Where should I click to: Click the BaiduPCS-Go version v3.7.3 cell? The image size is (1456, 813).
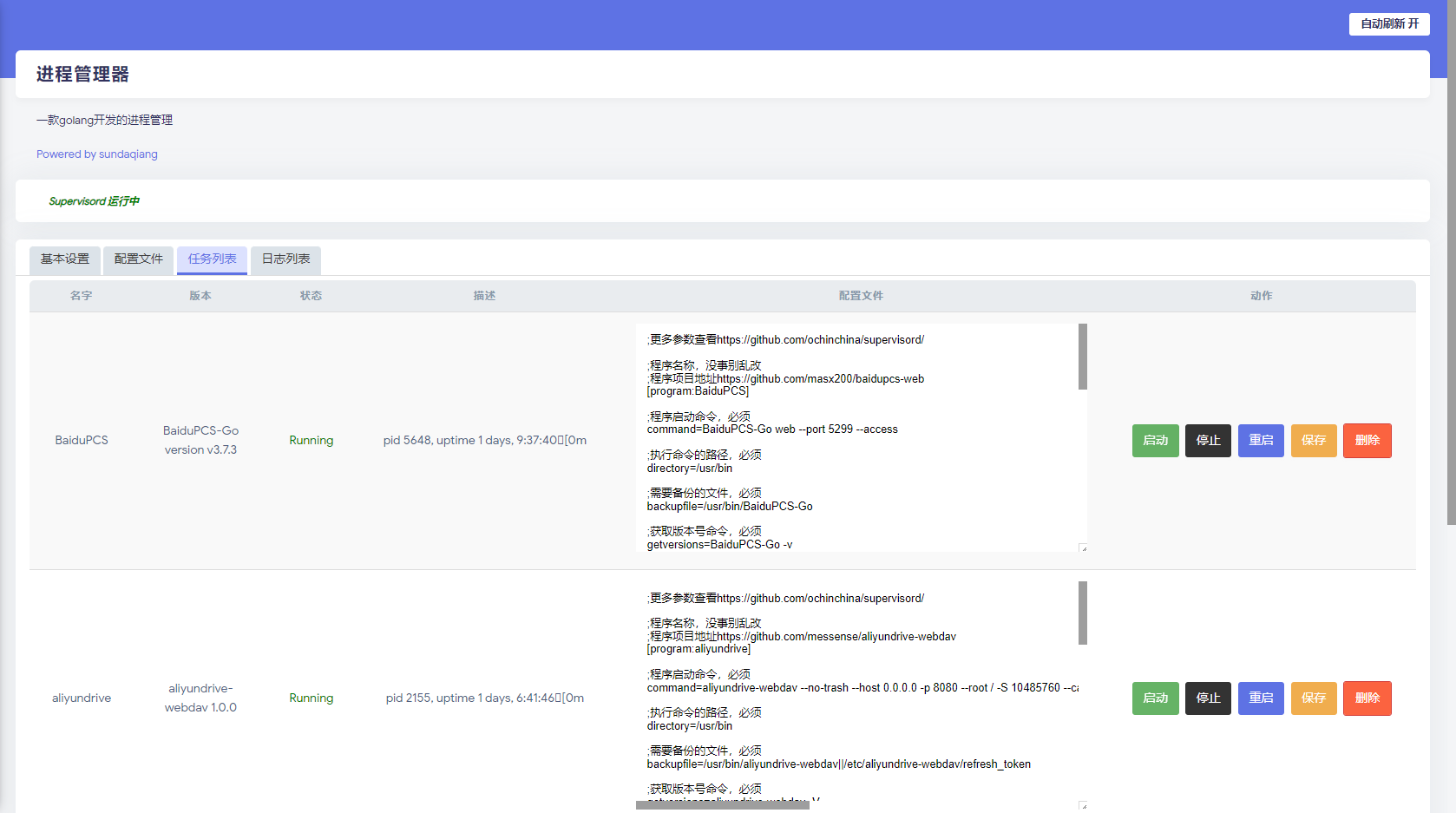tap(200, 441)
